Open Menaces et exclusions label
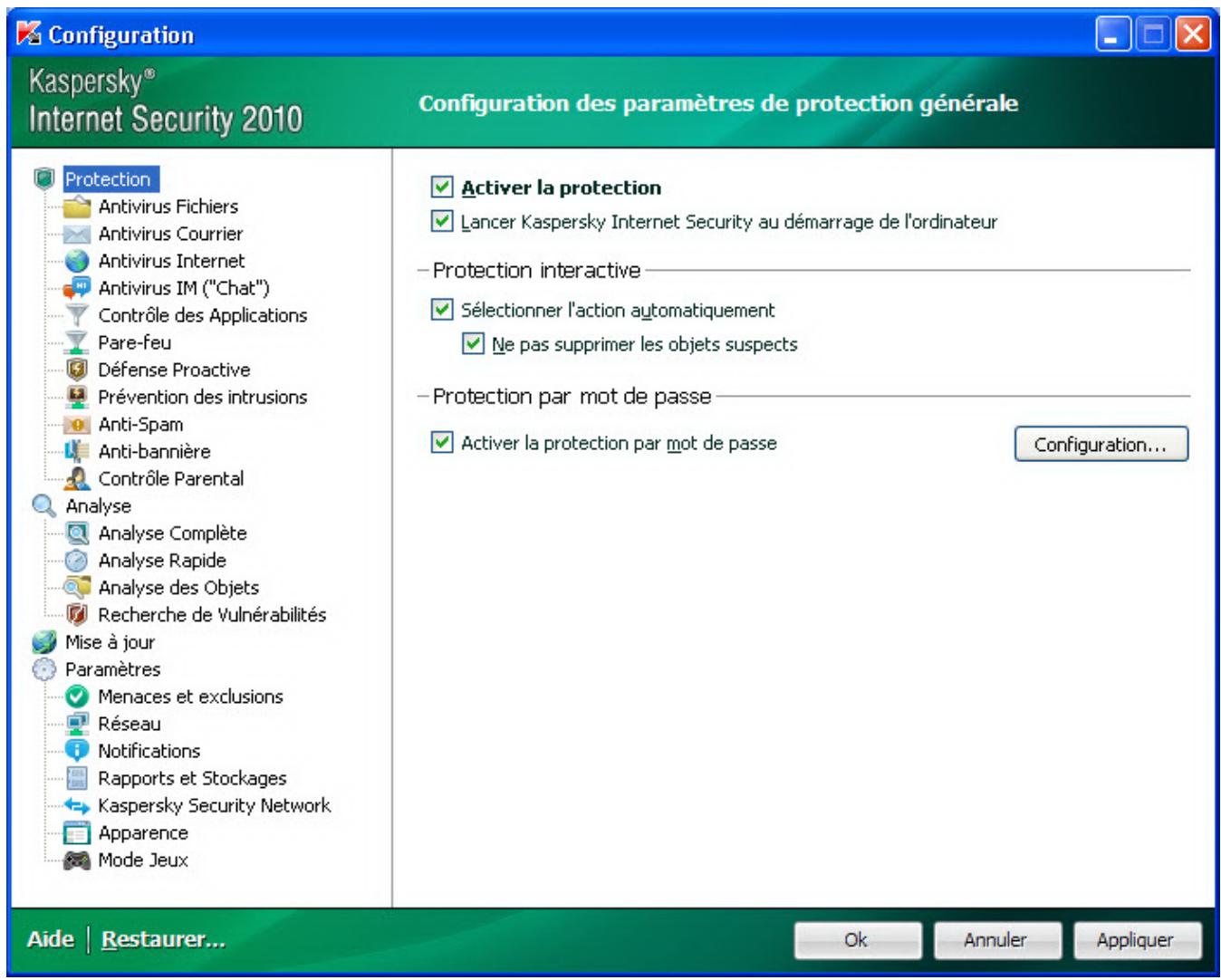1221x980 pixels. pos(191,697)
